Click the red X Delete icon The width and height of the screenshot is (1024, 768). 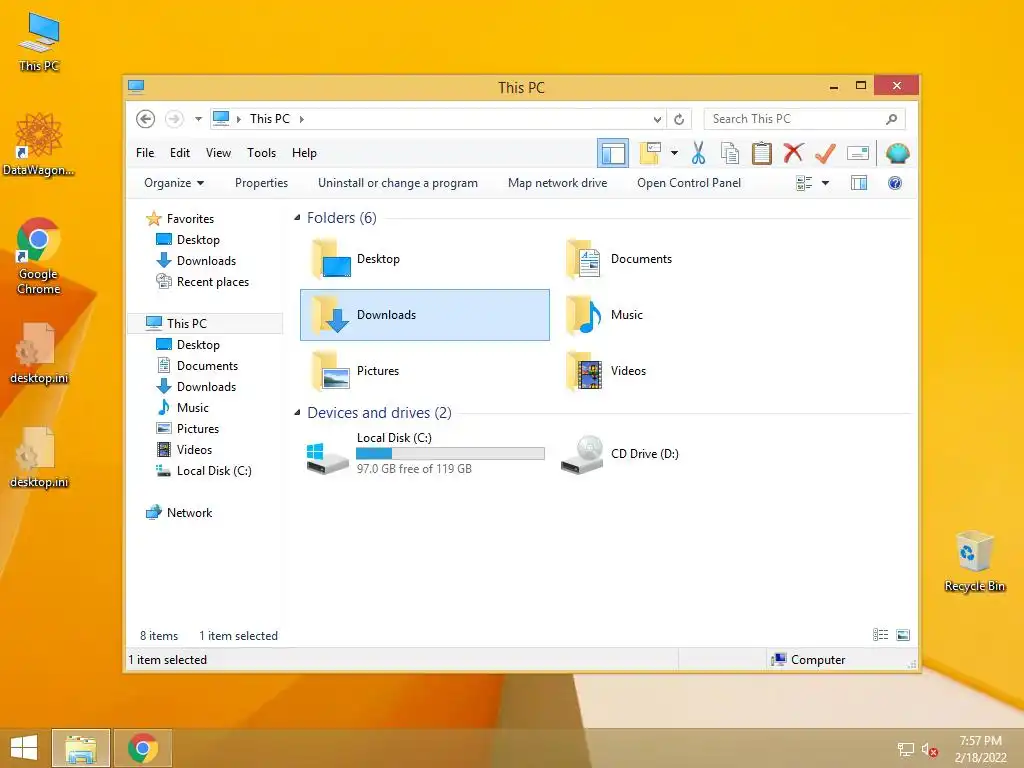pos(793,153)
